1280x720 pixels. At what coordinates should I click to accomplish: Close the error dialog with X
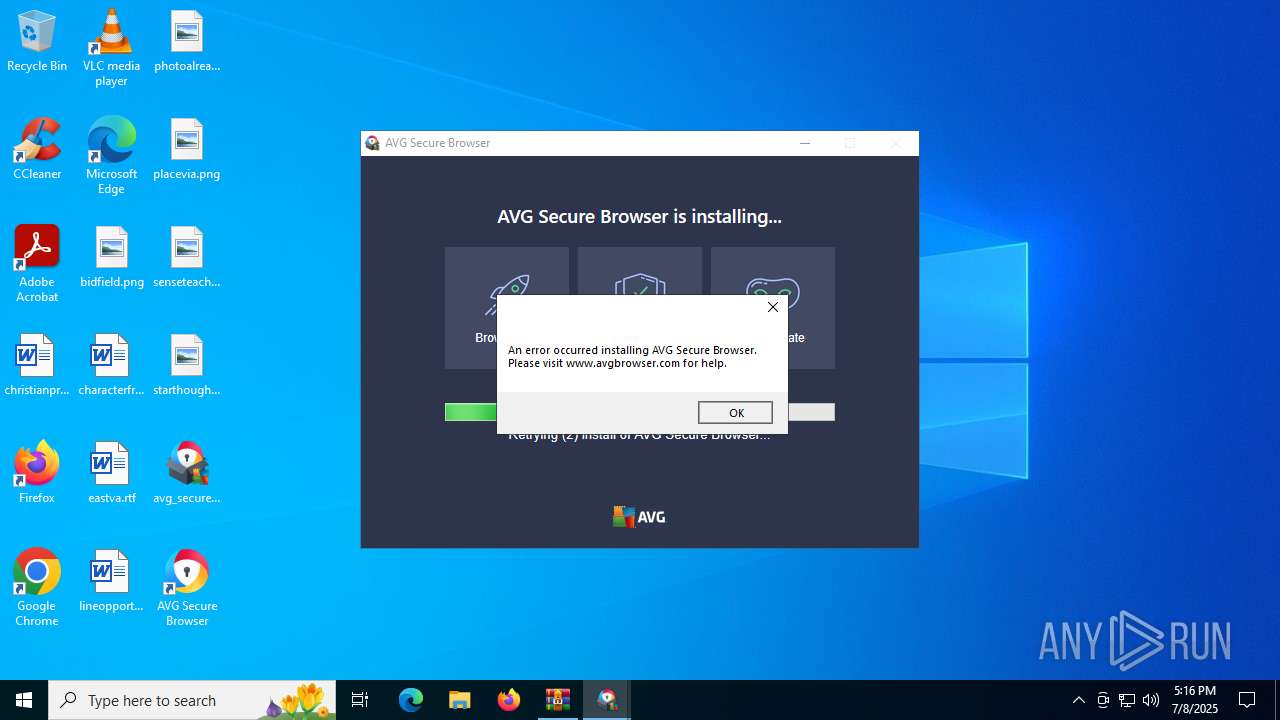click(772, 307)
